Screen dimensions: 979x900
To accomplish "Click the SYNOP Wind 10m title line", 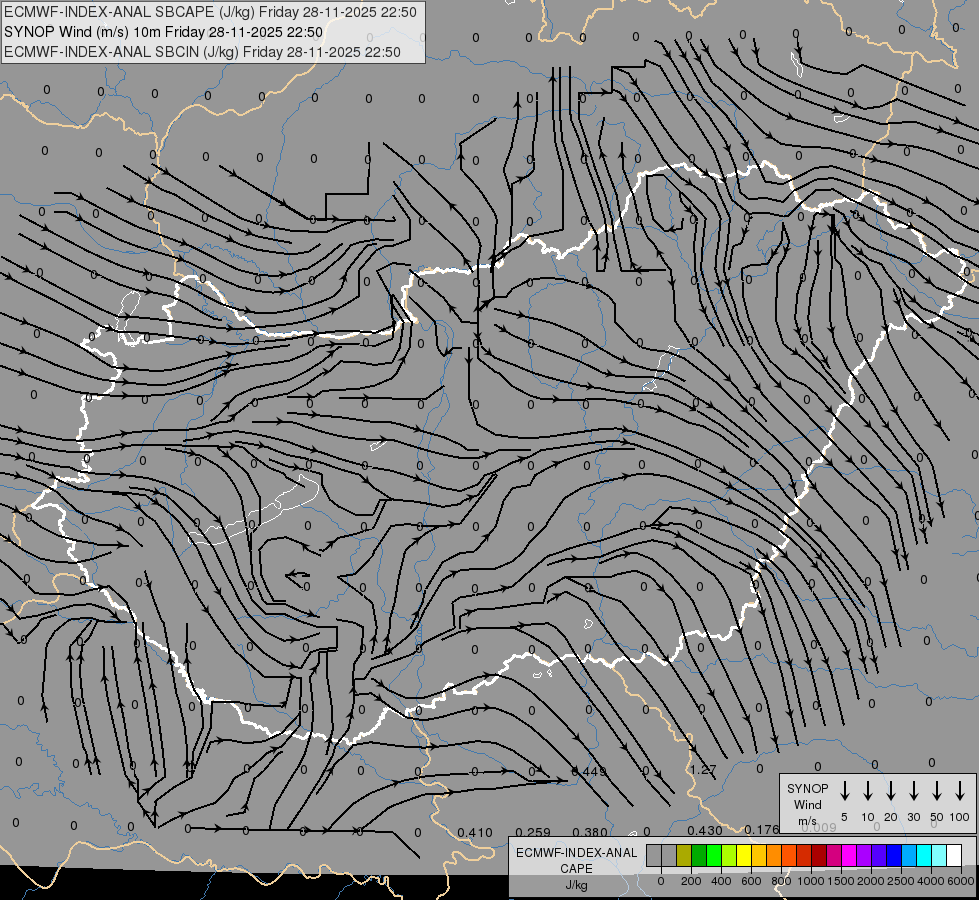I will pyautogui.click(x=164, y=32).
